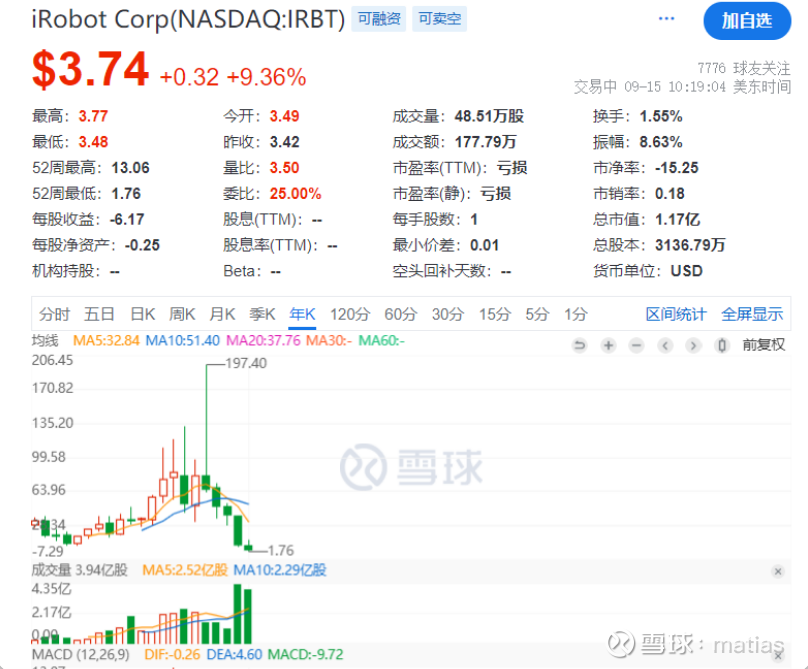808x669 pixels.
Task: Switch to the 5分 chart tab
Action: (537, 314)
